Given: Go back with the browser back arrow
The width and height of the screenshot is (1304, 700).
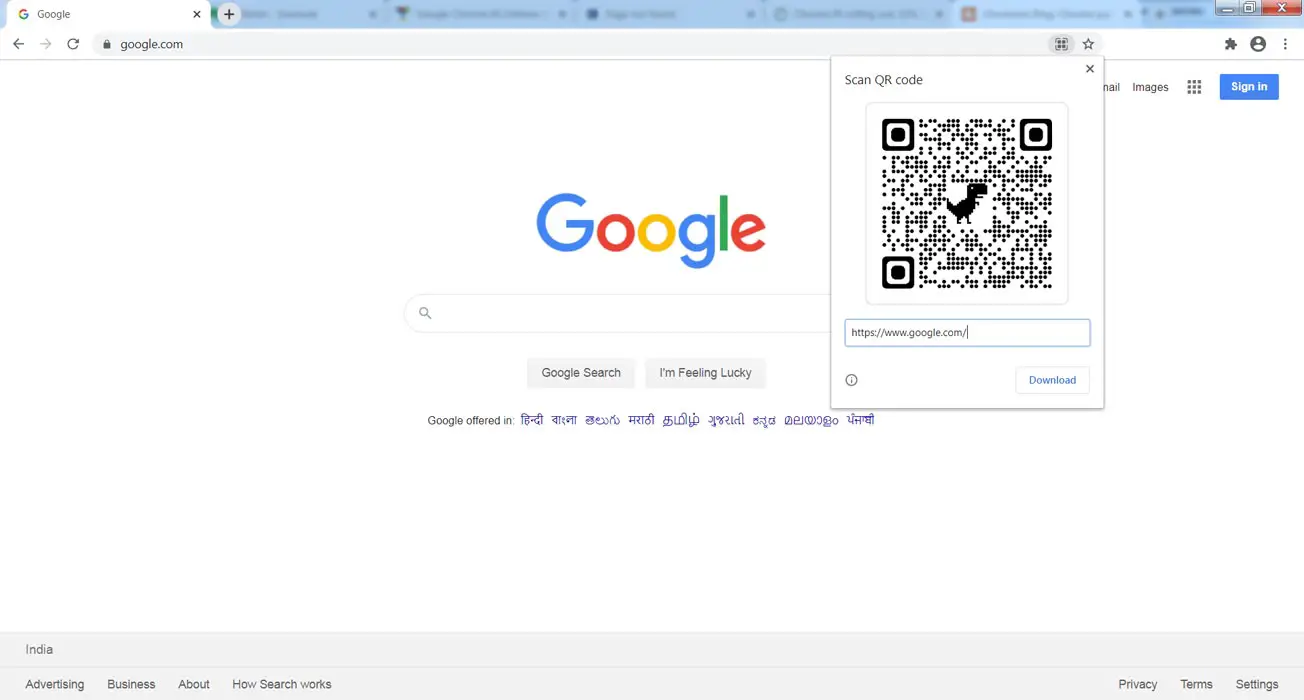Looking at the screenshot, I should (x=18, y=44).
